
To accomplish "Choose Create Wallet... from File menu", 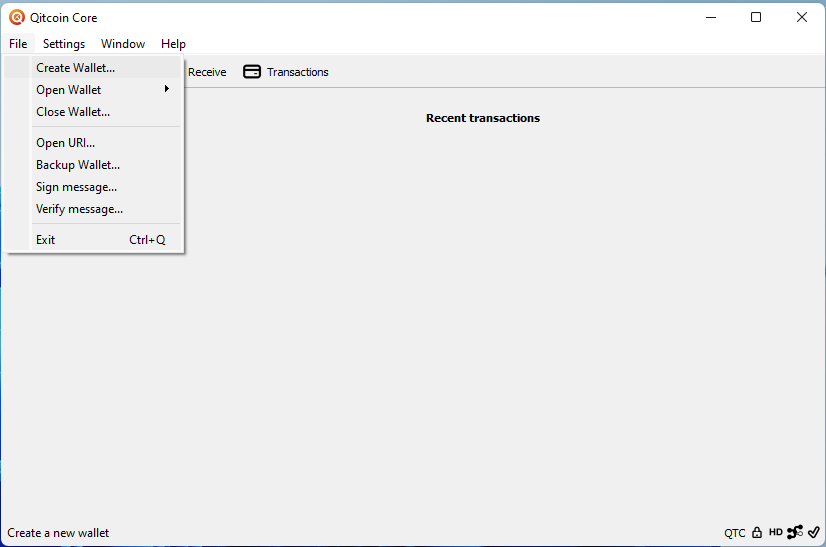I will (93, 67).
